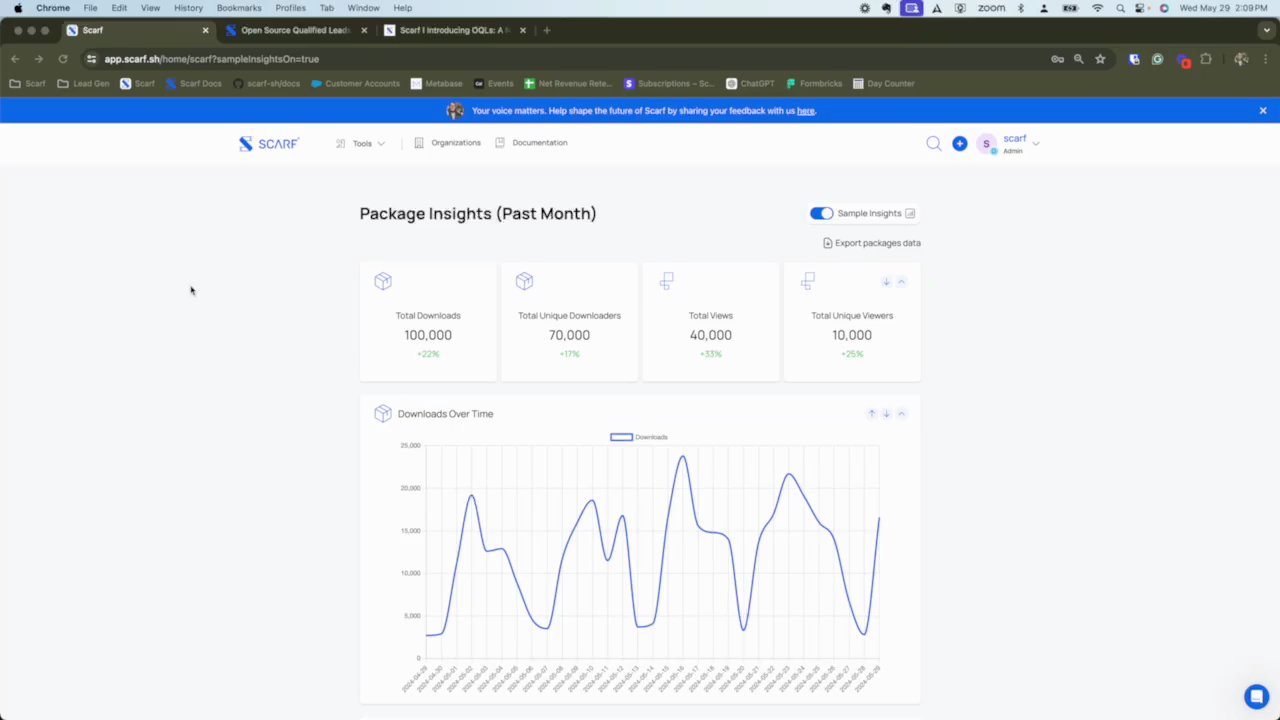The image size is (1280, 720).
Task: Click the browser back arrow
Action: [x=15, y=59]
